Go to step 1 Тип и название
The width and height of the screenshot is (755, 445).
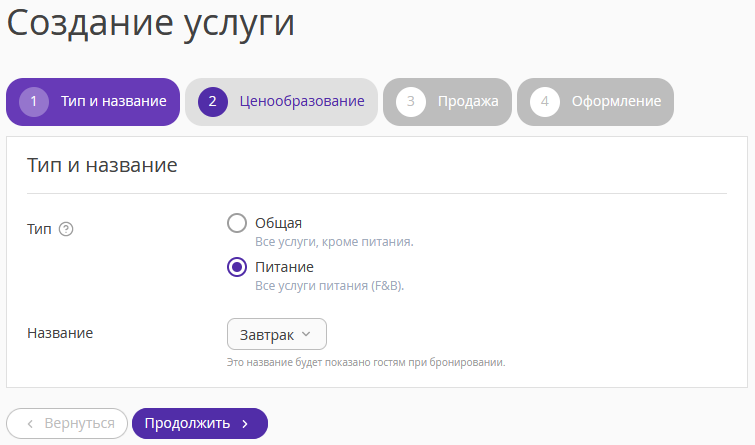coord(93,102)
